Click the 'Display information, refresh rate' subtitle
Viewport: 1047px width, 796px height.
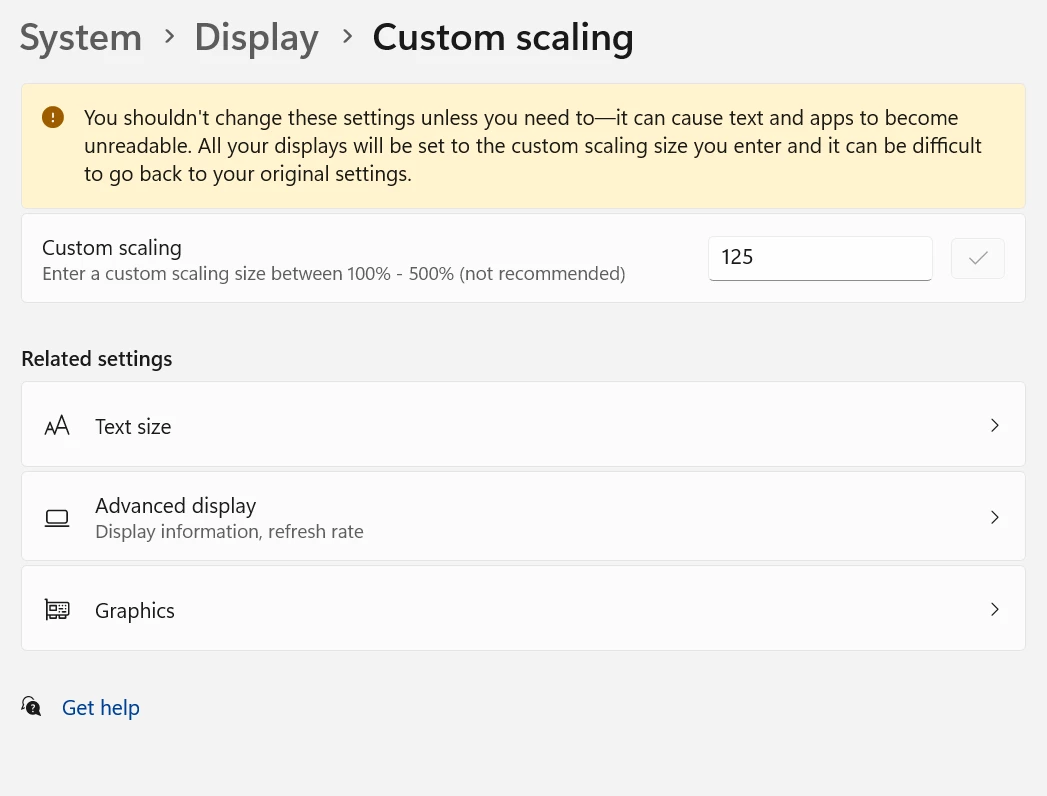[229, 532]
